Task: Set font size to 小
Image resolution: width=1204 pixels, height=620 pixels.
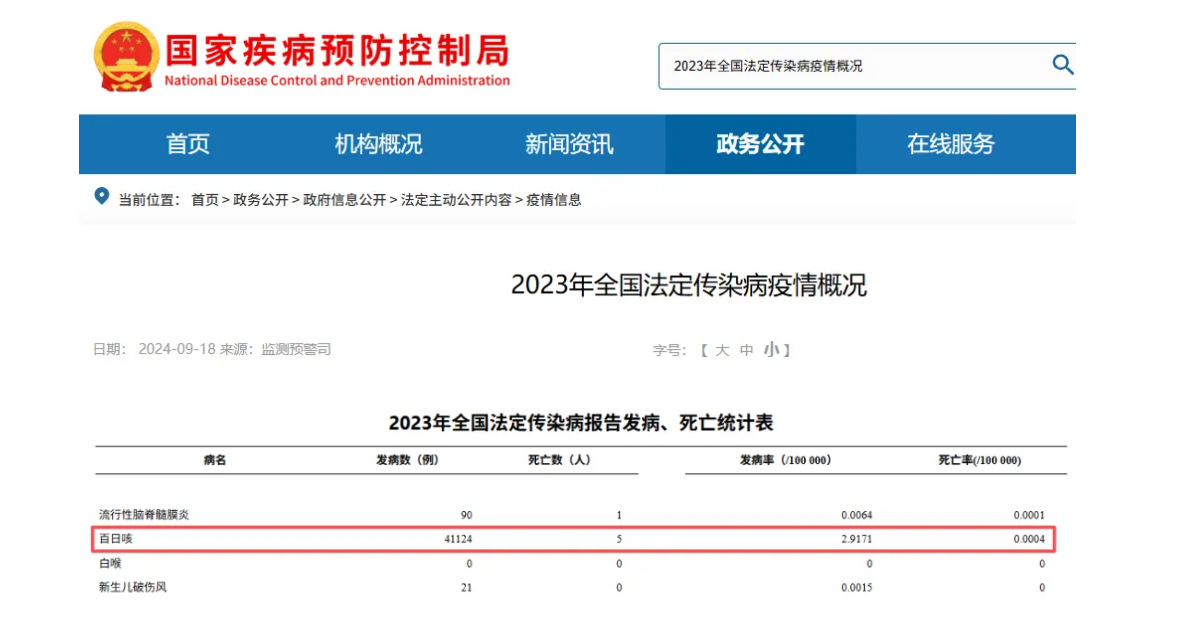Action: click(771, 350)
